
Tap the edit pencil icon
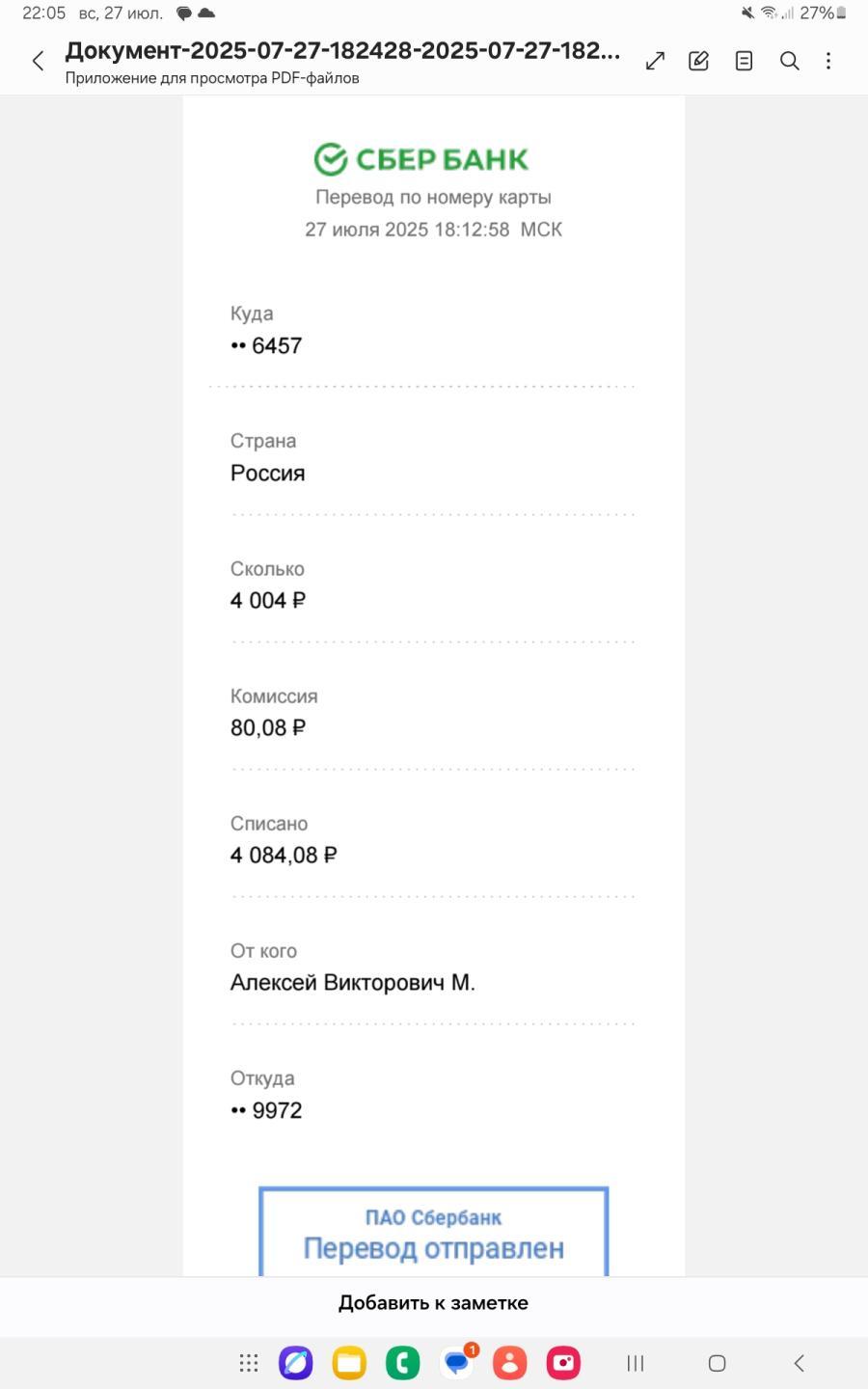(699, 61)
